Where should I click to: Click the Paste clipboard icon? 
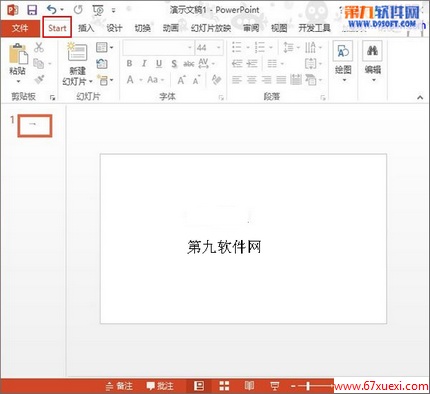[x=18, y=53]
